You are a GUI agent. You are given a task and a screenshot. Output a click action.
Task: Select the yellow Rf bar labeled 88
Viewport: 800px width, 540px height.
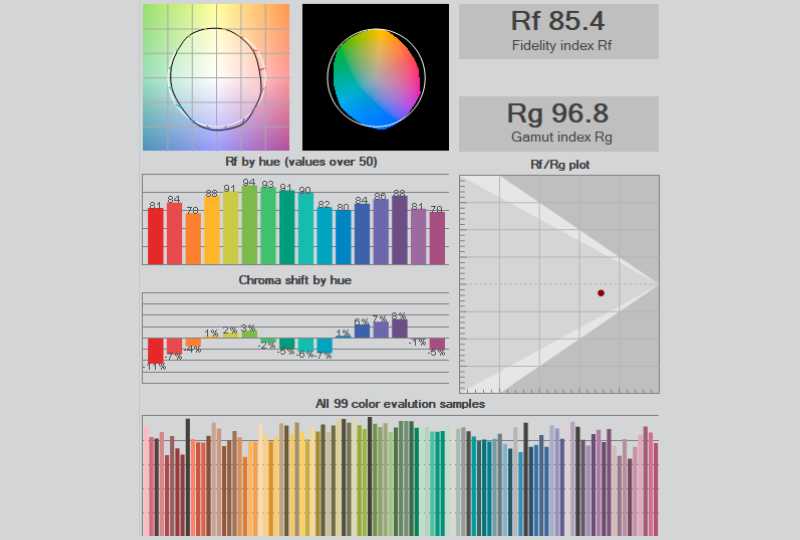(211, 229)
